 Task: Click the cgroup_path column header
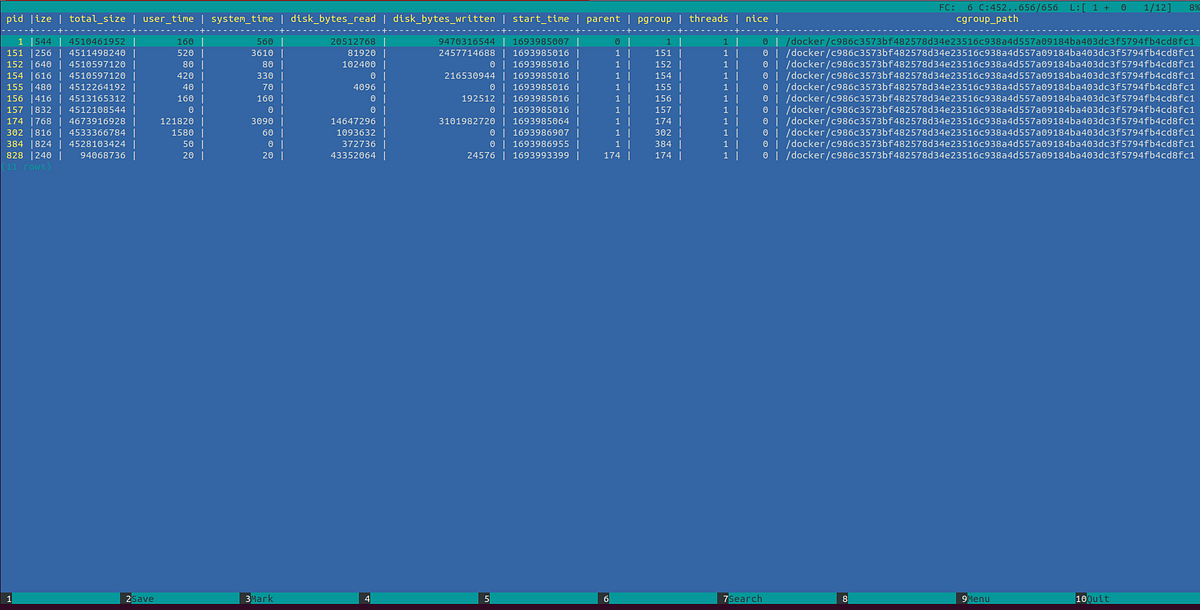[987, 18]
